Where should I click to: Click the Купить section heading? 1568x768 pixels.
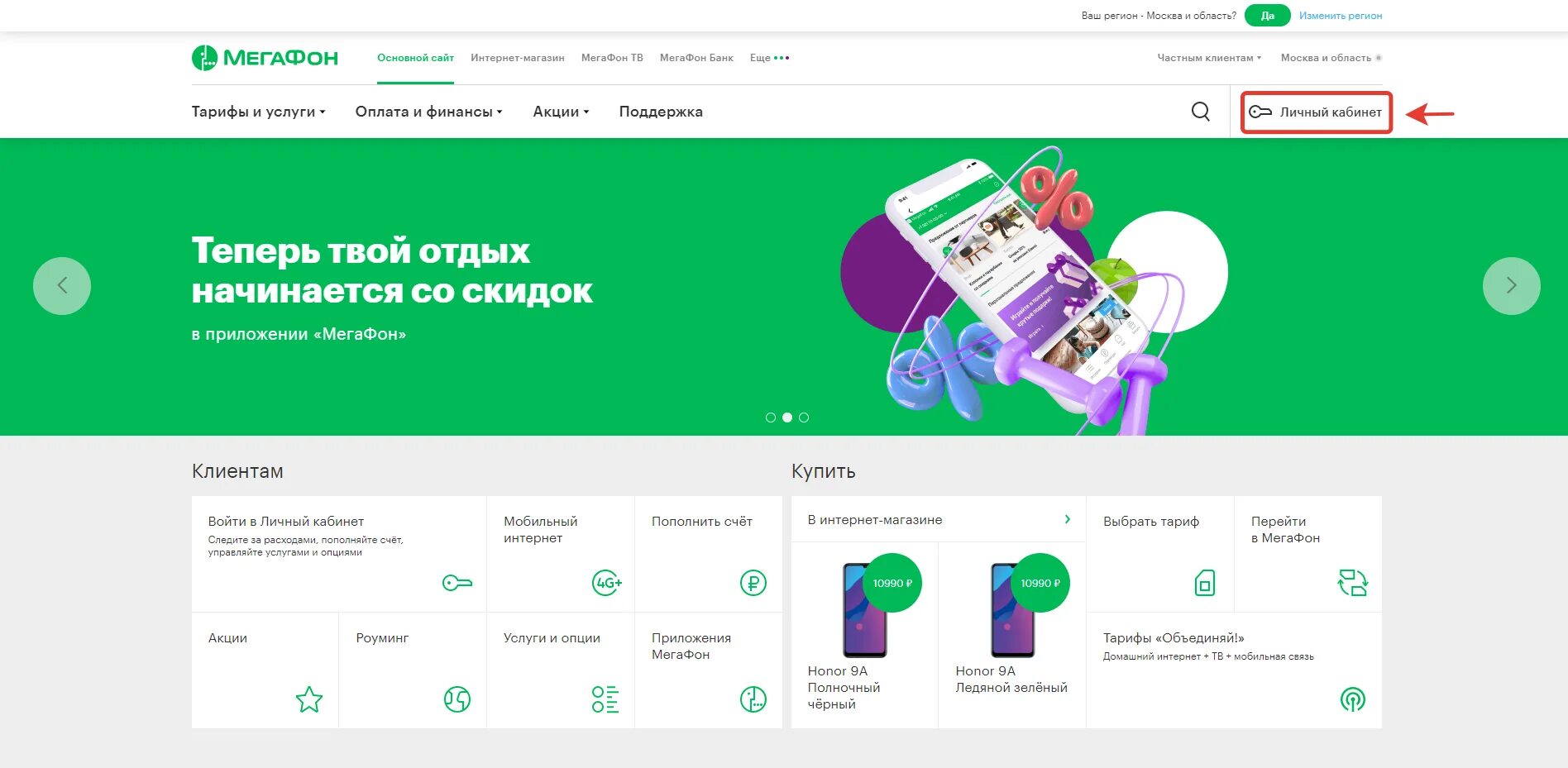(823, 471)
